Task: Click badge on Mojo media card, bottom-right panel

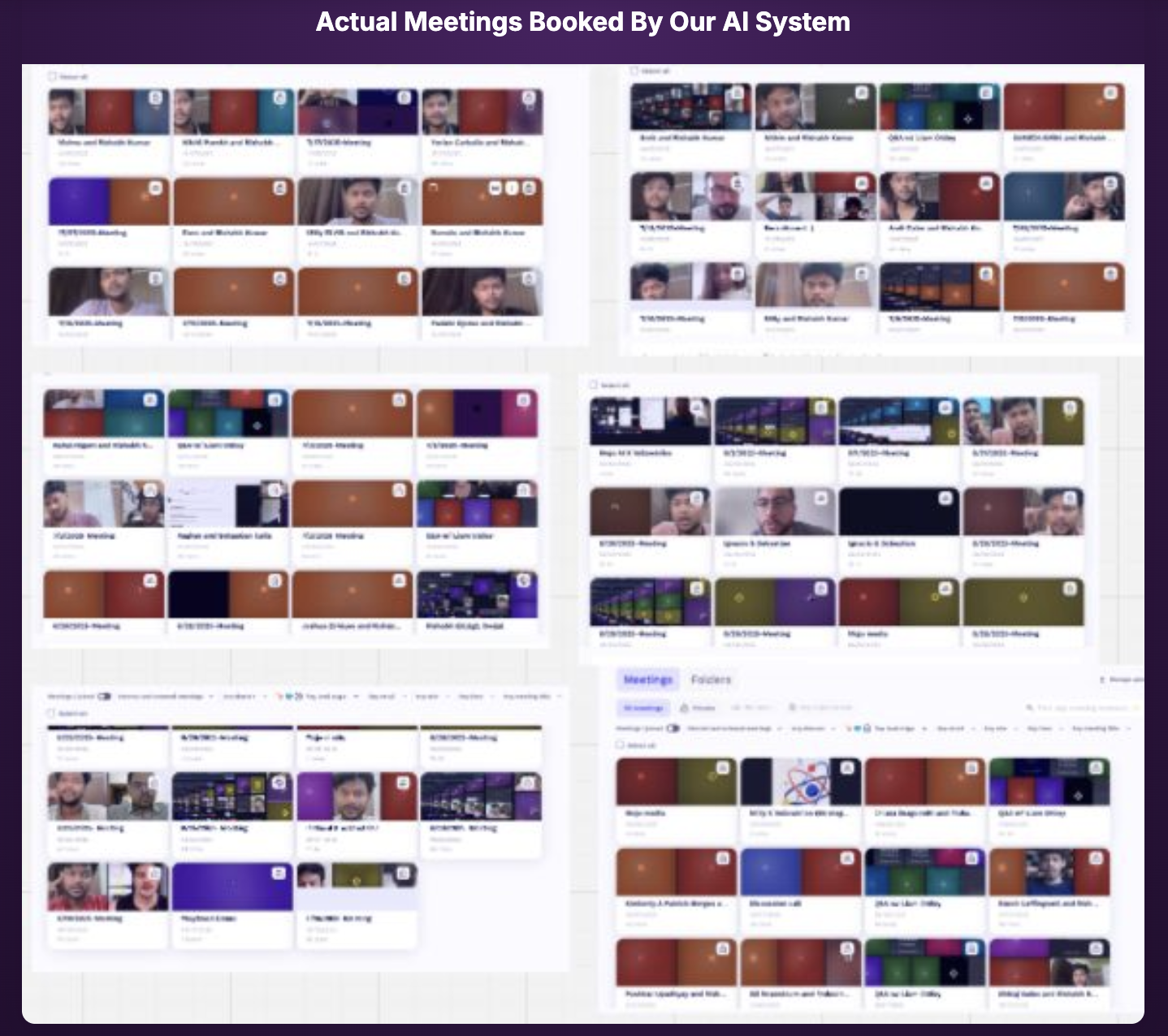Action: pos(722,767)
